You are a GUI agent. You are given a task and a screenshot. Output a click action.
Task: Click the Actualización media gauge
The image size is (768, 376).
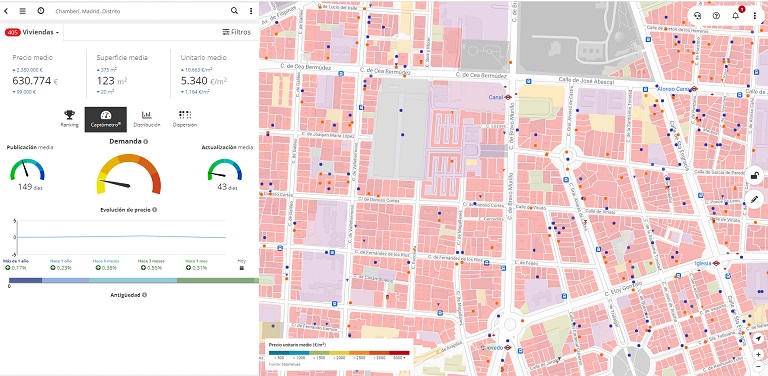point(225,169)
